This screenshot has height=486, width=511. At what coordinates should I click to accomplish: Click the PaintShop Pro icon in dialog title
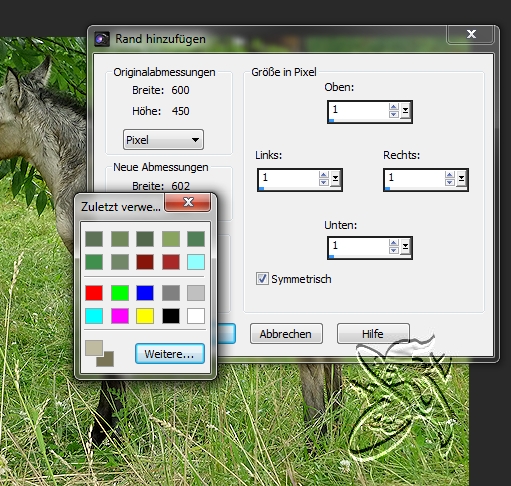pos(102,39)
